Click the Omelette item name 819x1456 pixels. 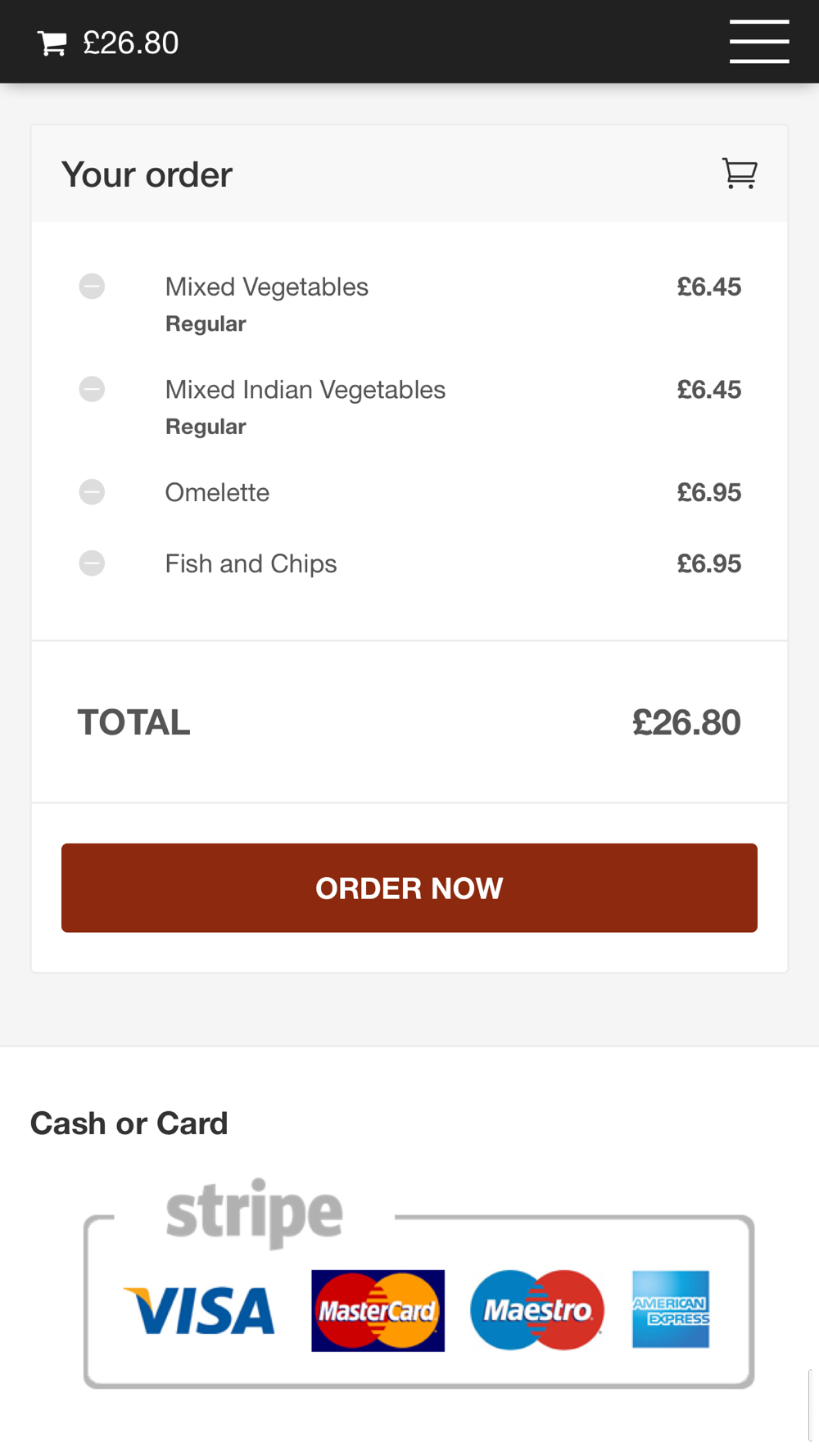point(217,492)
